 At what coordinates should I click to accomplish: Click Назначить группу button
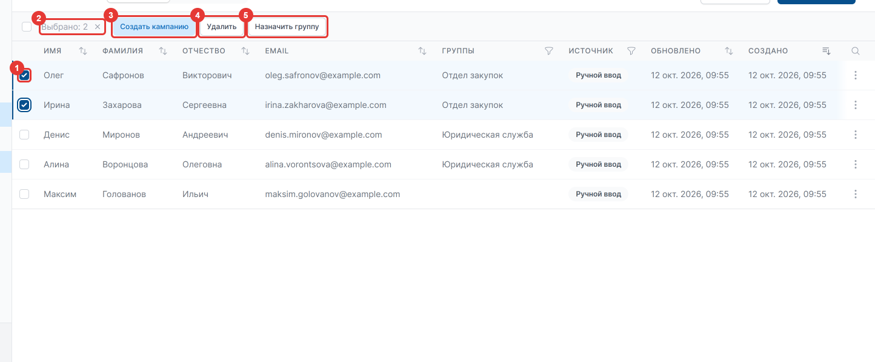pyautogui.click(x=287, y=27)
